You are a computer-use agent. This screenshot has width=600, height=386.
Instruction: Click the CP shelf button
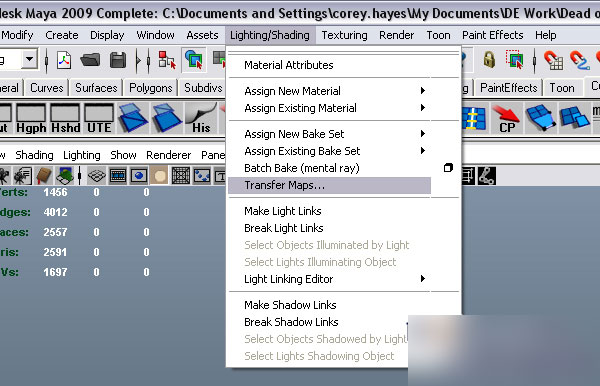507,119
